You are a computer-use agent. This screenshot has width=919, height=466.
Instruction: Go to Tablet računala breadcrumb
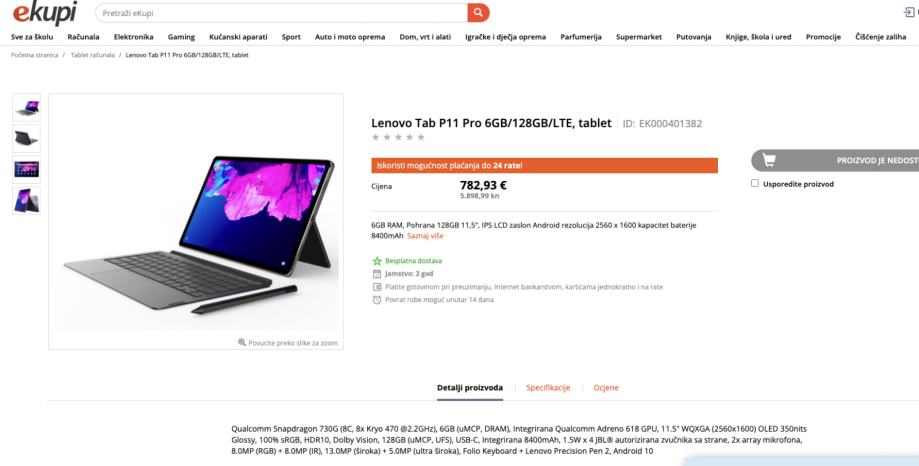(93, 55)
